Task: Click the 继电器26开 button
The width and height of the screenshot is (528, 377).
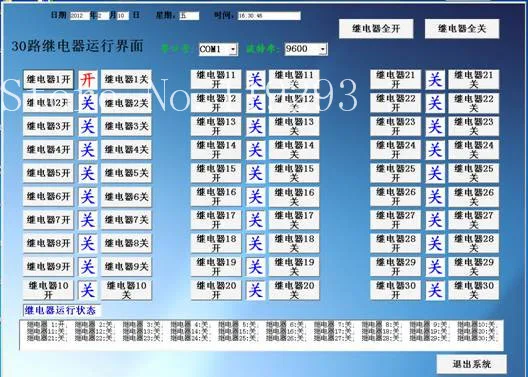Action: coord(395,196)
